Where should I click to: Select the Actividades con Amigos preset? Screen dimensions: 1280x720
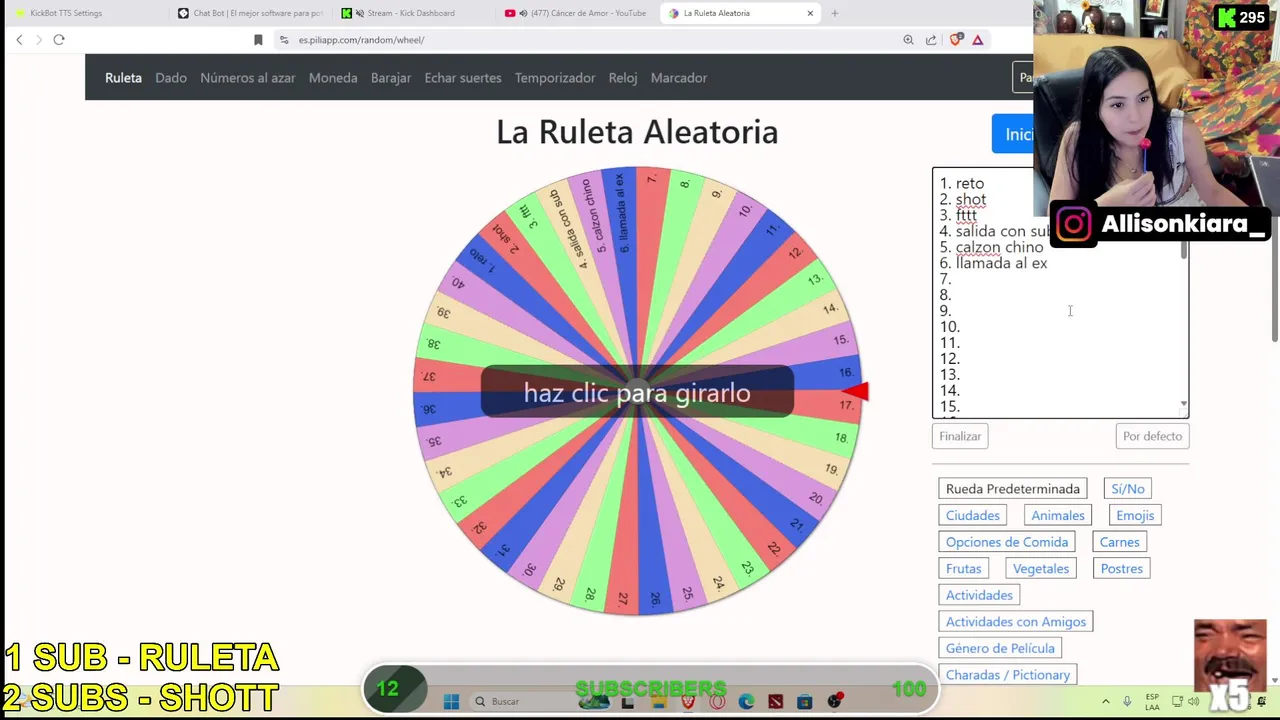click(1016, 622)
